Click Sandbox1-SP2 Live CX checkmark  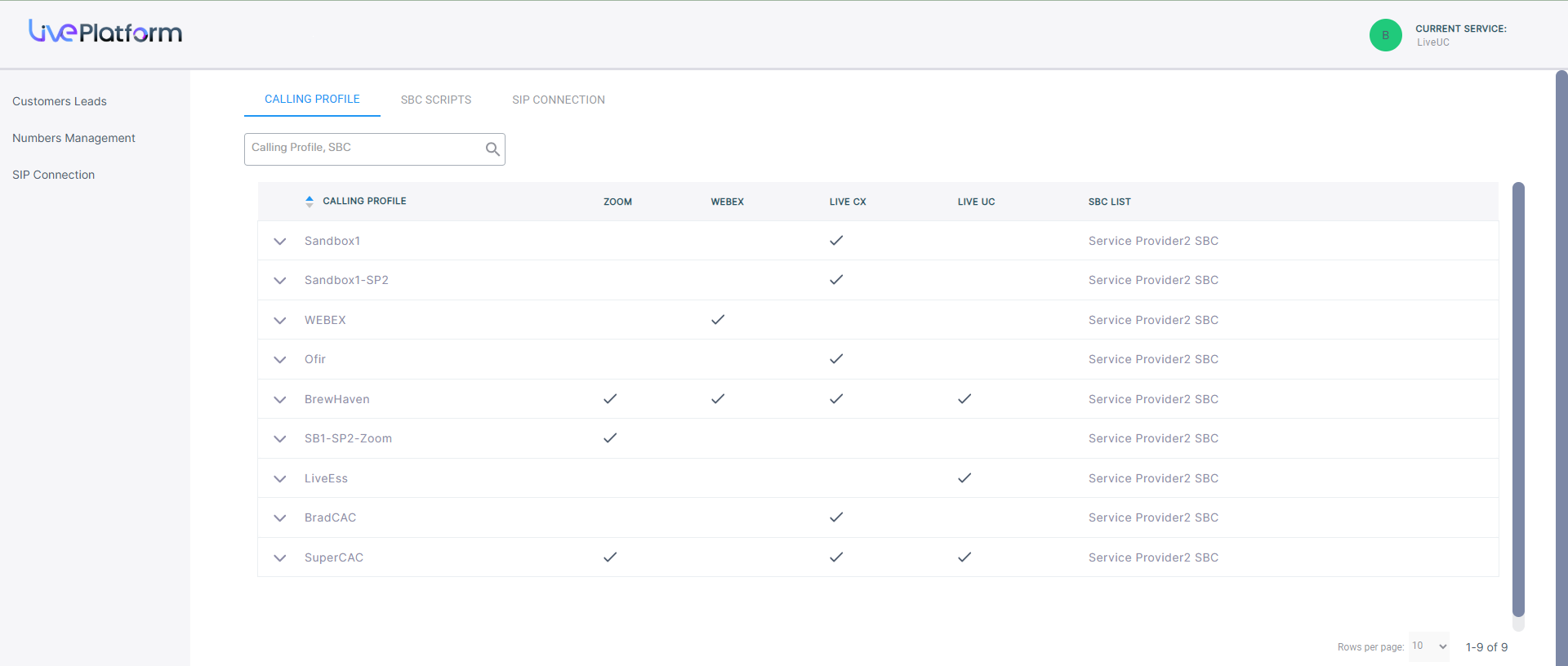836,280
